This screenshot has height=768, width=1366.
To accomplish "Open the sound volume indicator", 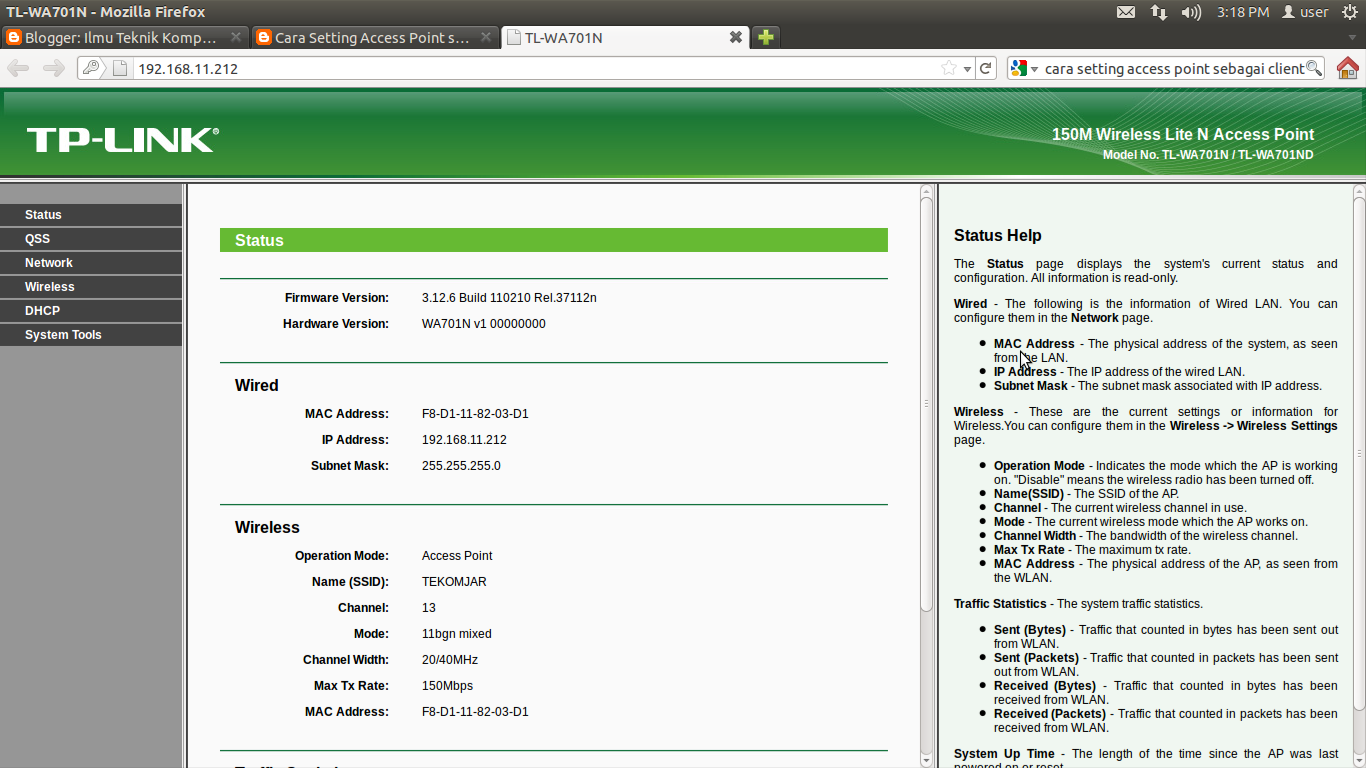I will tap(1191, 12).
